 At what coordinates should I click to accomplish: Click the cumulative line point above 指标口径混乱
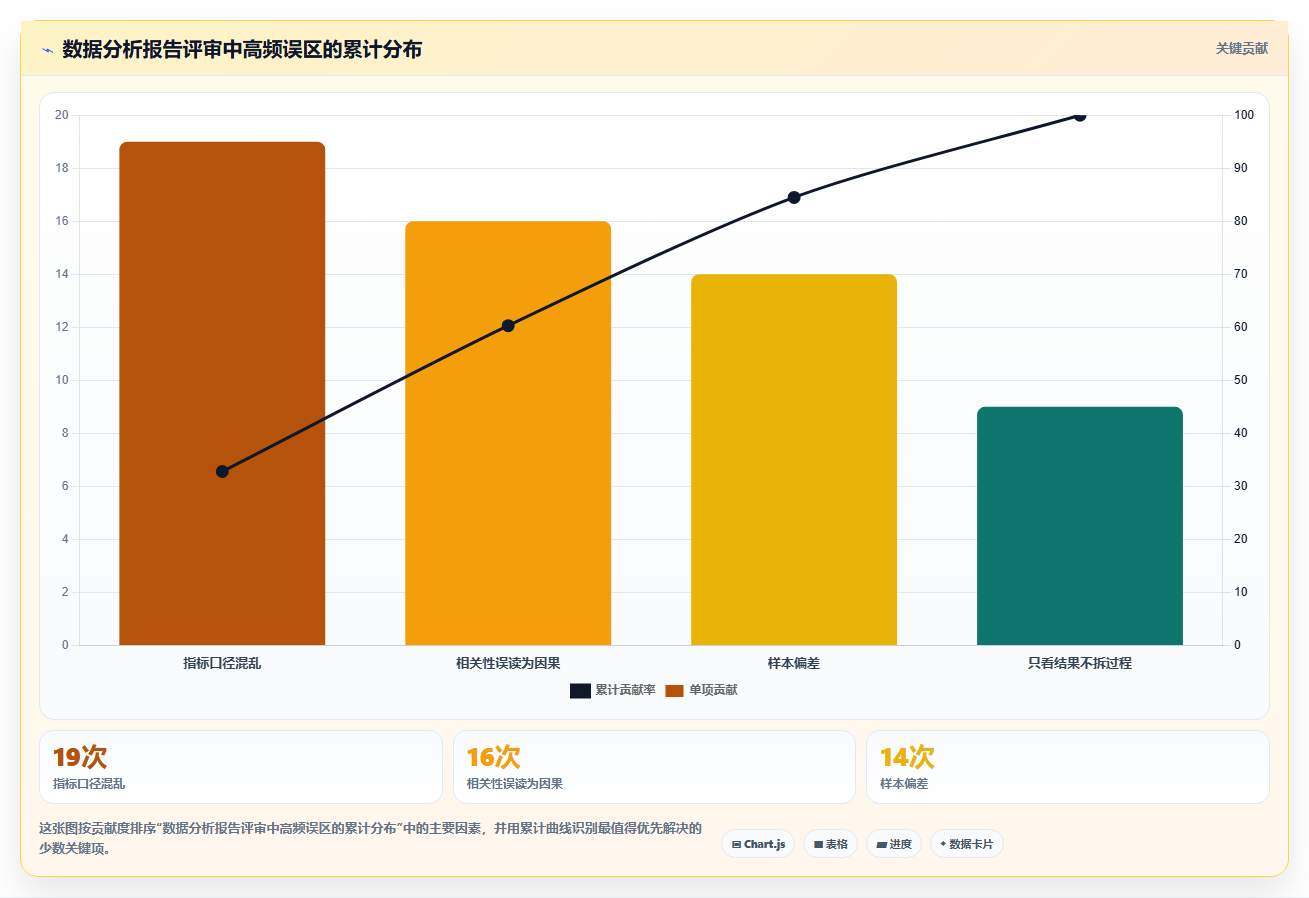tap(222, 471)
